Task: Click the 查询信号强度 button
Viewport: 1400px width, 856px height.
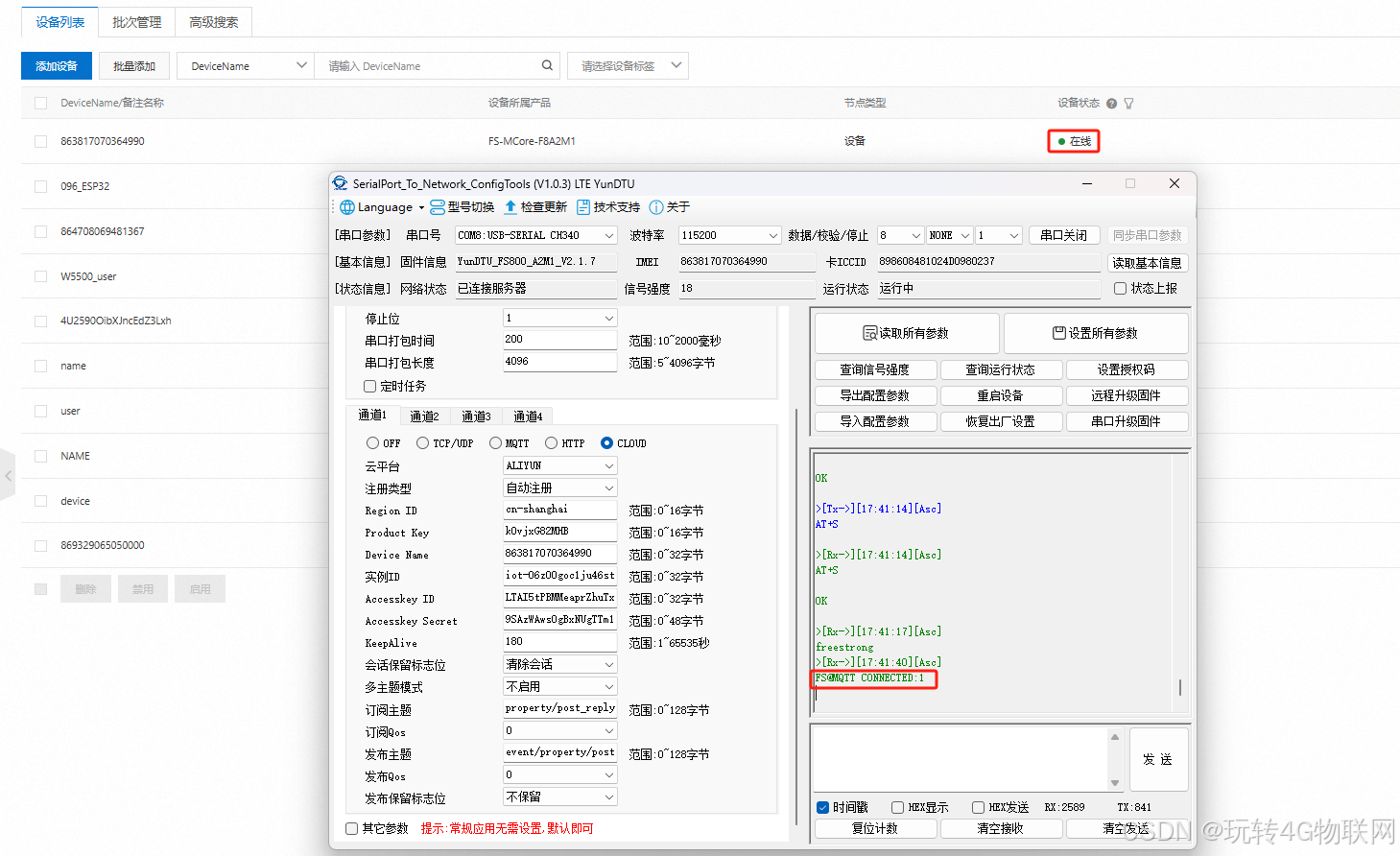Action: click(x=875, y=369)
